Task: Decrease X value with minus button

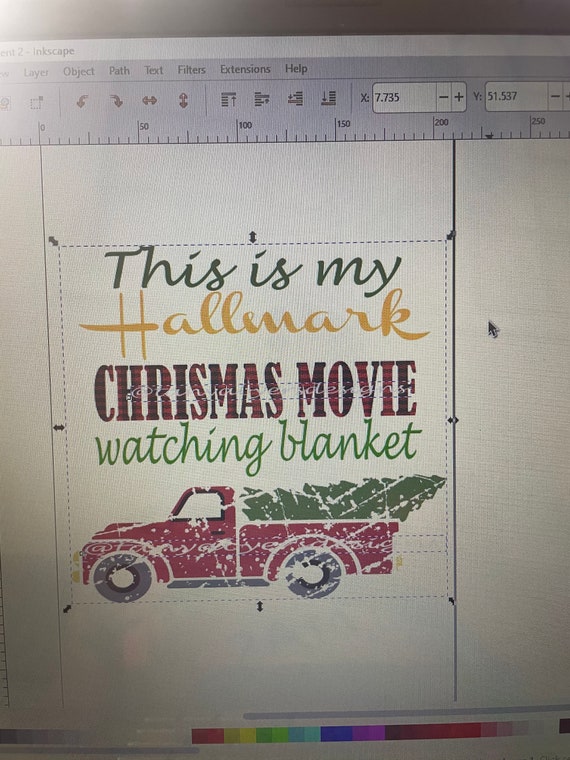Action: [443, 97]
